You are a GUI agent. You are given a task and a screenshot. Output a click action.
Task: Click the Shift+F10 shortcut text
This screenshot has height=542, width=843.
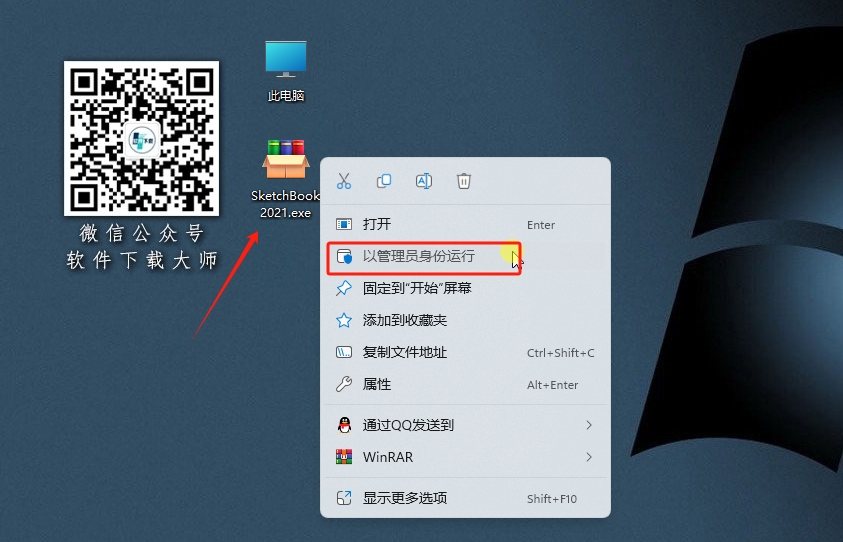tap(552, 499)
